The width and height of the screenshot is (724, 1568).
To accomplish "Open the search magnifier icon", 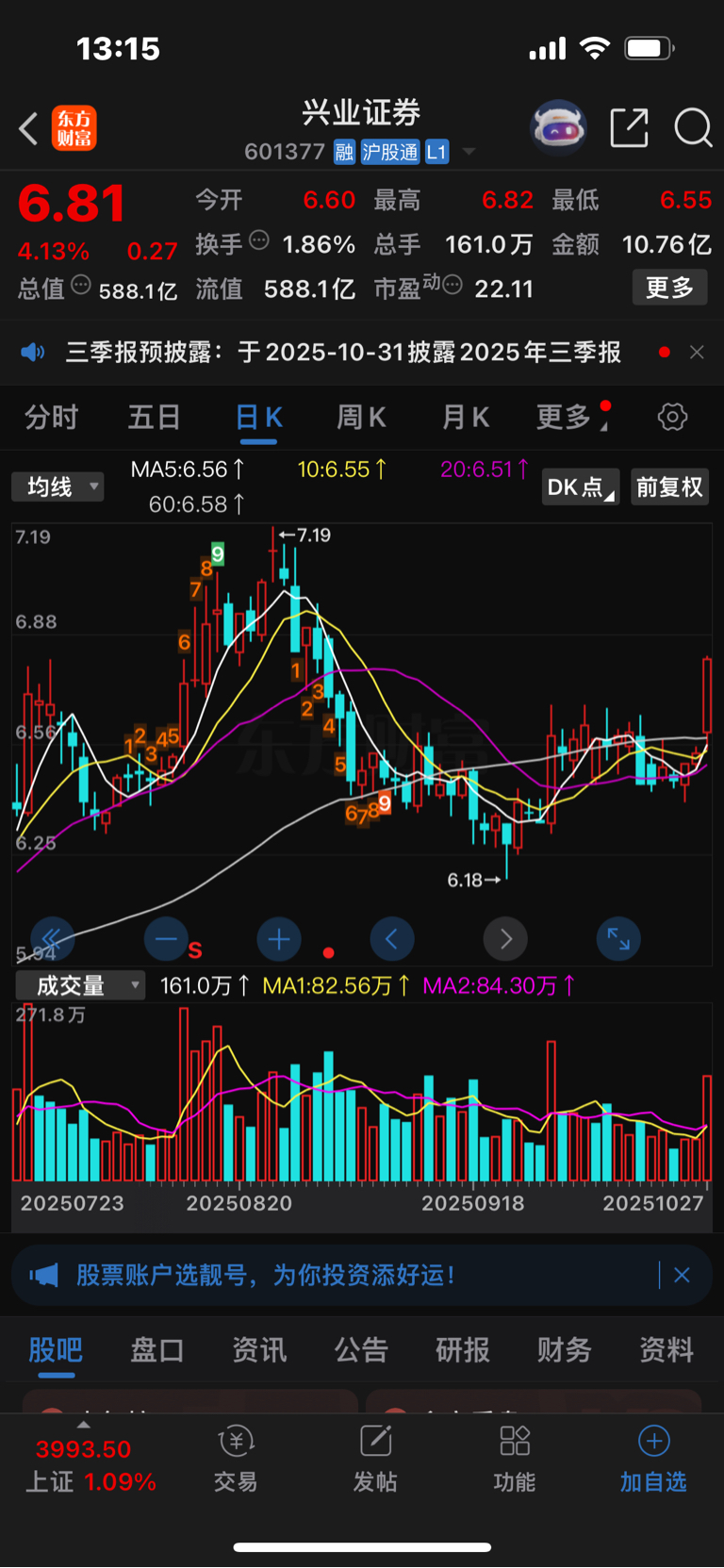I will [x=693, y=127].
